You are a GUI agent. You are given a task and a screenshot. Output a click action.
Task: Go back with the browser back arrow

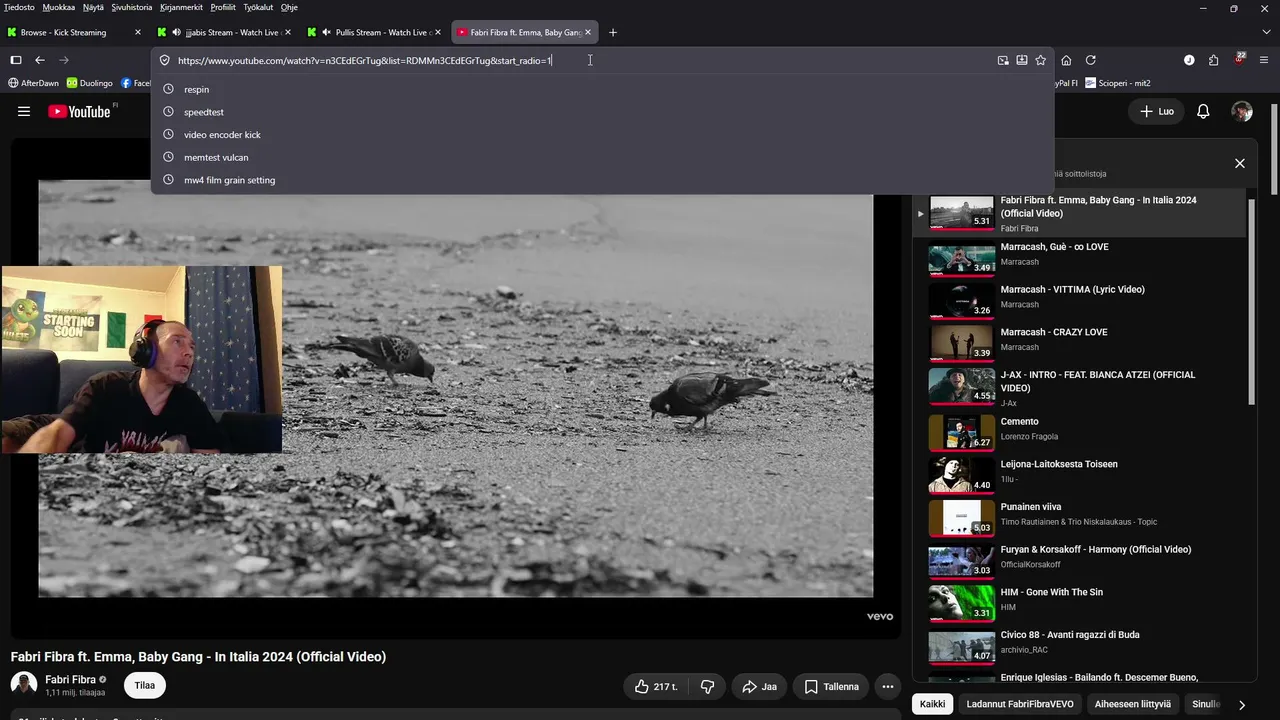tap(40, 60)
